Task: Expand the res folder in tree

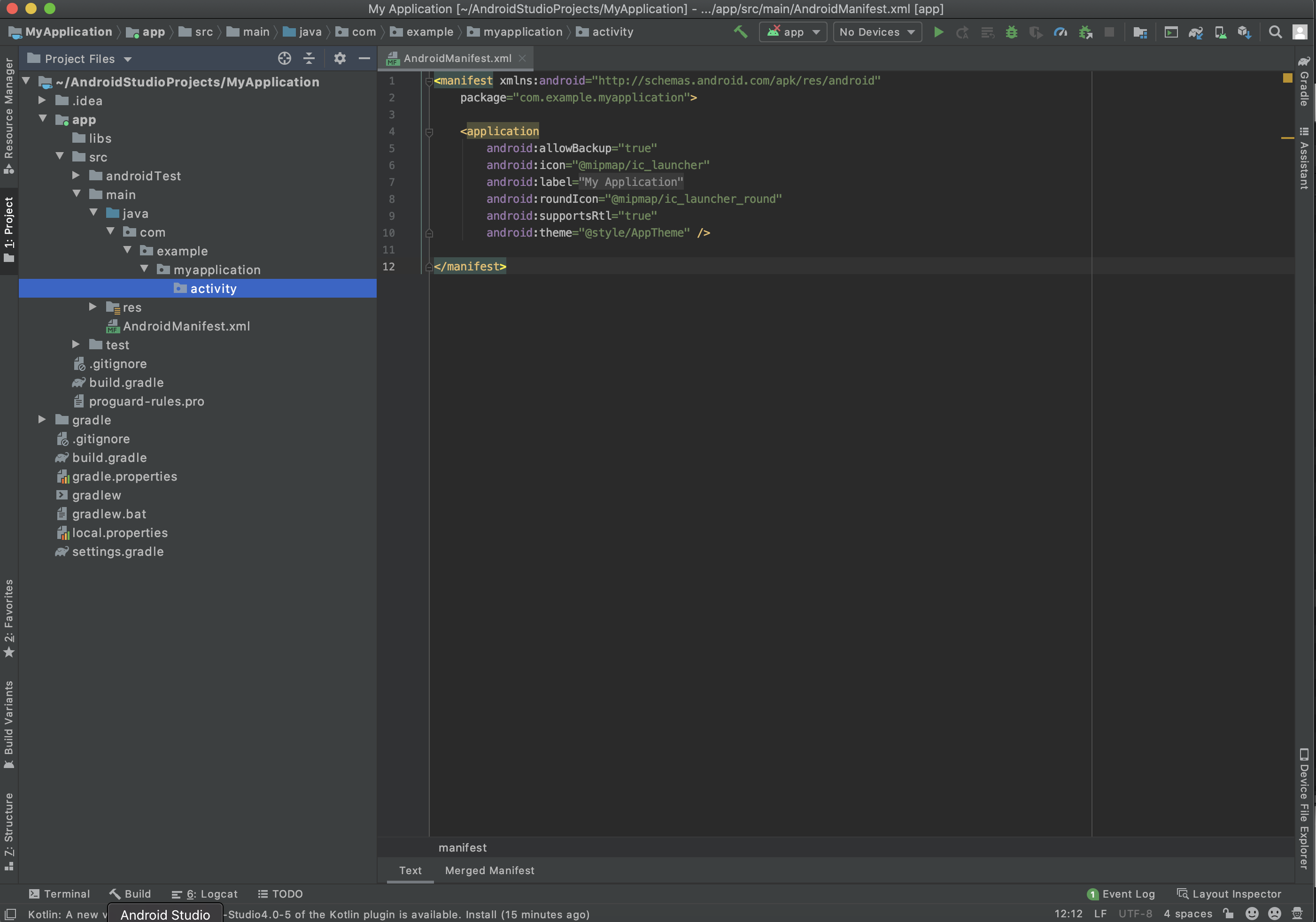Action: coord(93,307)
